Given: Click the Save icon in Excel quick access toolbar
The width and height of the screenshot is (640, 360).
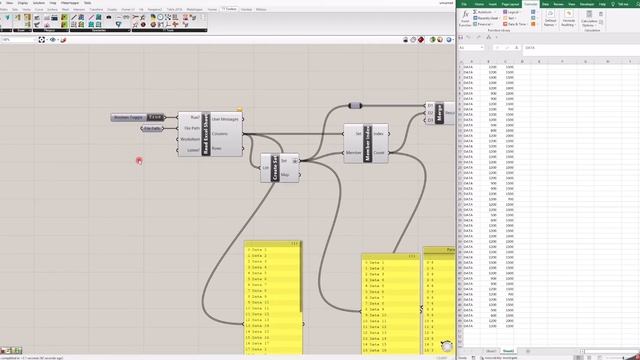Looking at the screenshot, I should coord(461,37).
